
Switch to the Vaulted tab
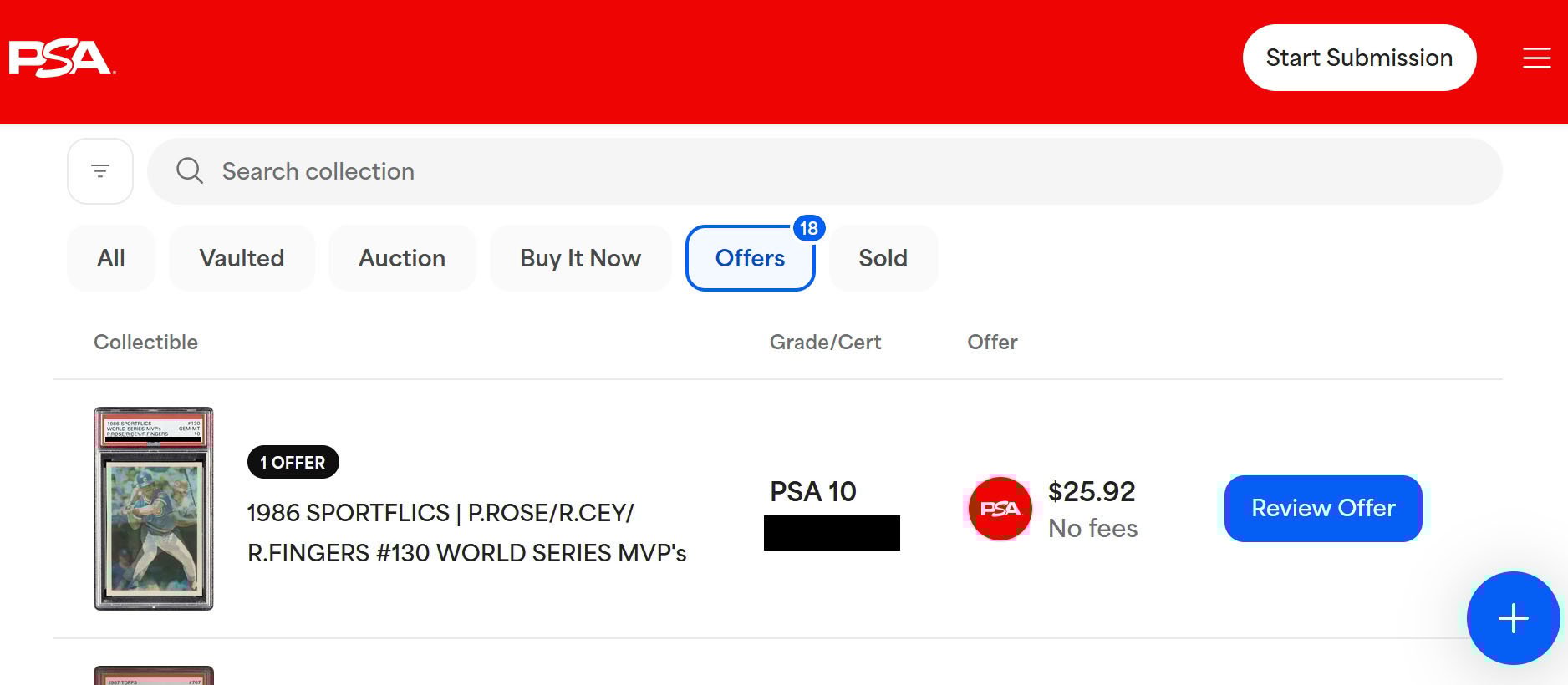coord(242,258)
